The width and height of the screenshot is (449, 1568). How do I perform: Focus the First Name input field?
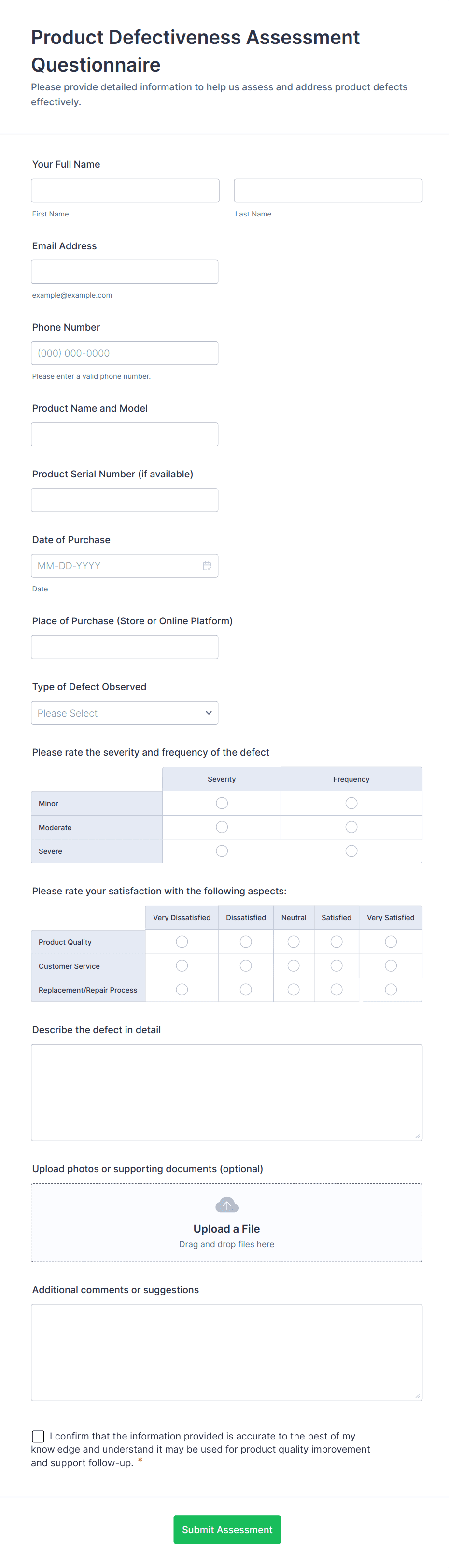[x=125, y=190]
